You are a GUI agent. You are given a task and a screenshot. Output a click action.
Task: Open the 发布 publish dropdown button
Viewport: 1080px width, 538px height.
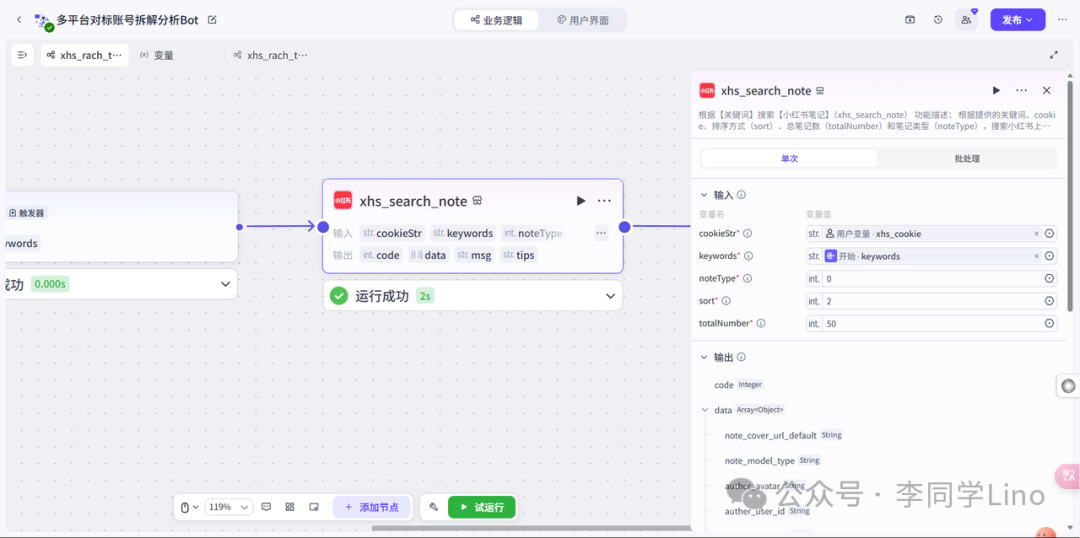pyautogui.click(x=1017, y=20)
